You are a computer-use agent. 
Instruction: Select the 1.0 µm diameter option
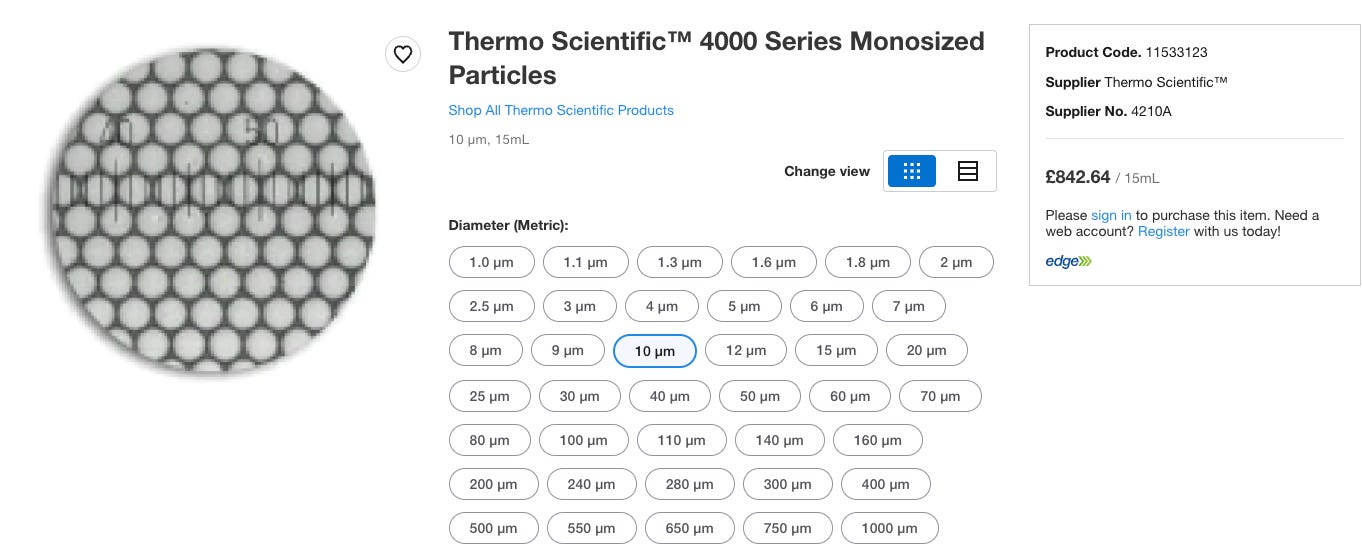pos(492,262)
